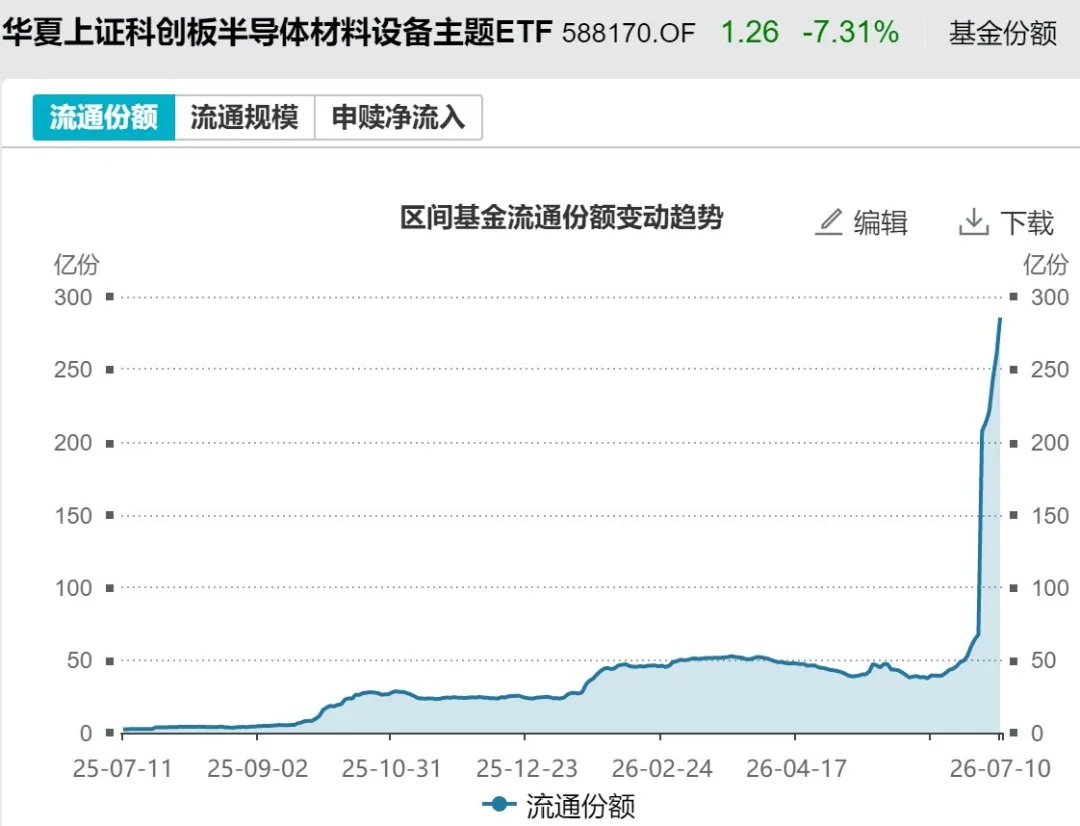Open the 基金份额 section

(1003, 32)
